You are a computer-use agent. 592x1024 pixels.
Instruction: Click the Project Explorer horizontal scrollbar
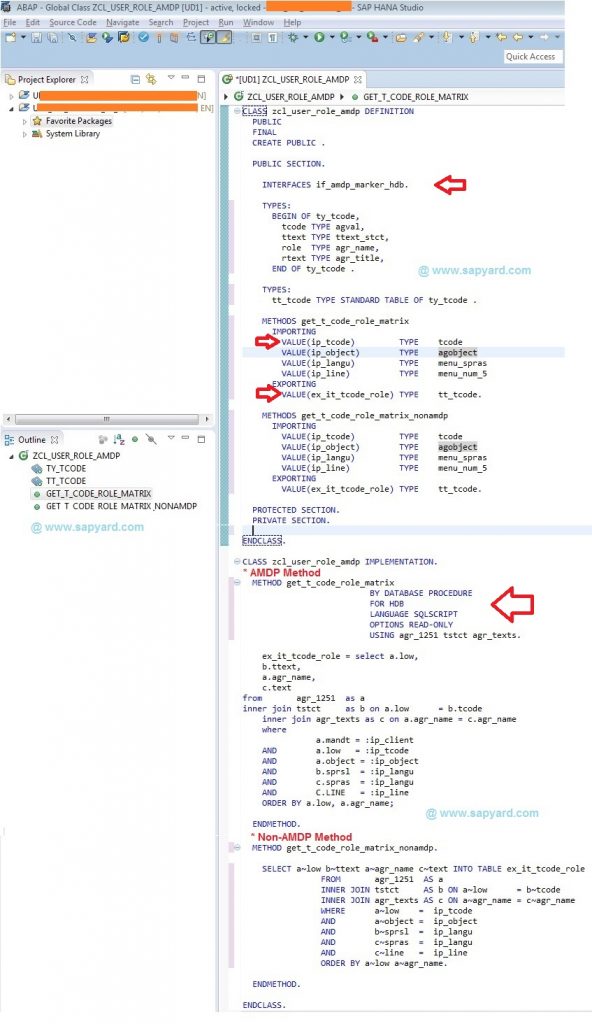[107, 419]
